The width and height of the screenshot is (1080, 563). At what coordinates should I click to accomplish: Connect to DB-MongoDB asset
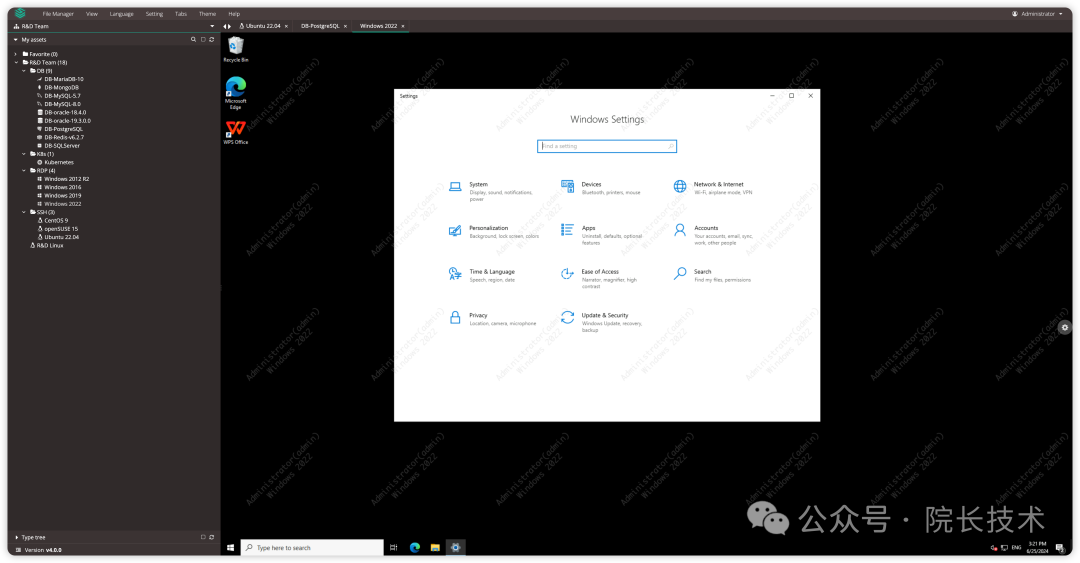[61, 88]
